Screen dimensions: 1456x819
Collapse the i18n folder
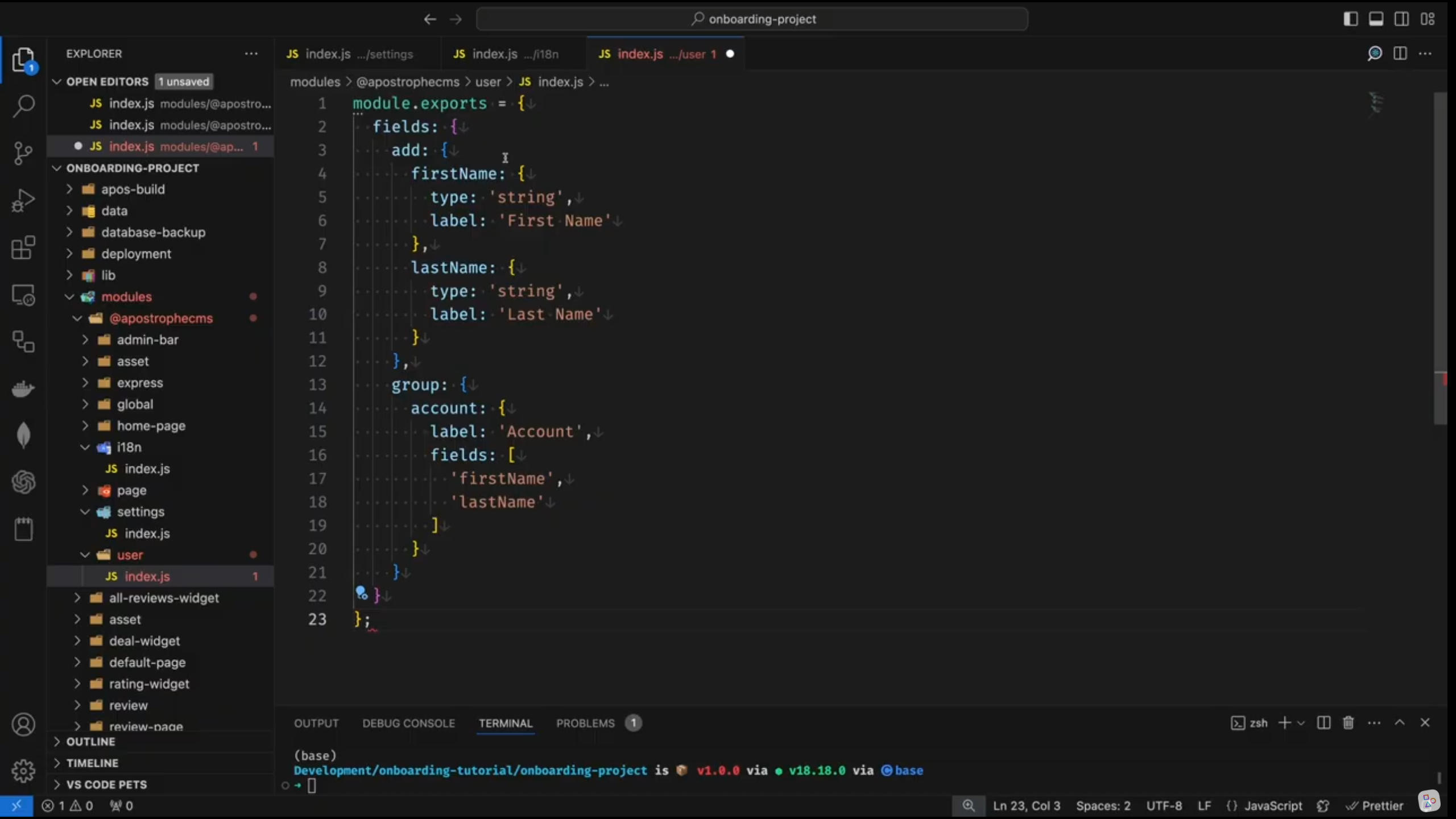click(x=129, y=448)
